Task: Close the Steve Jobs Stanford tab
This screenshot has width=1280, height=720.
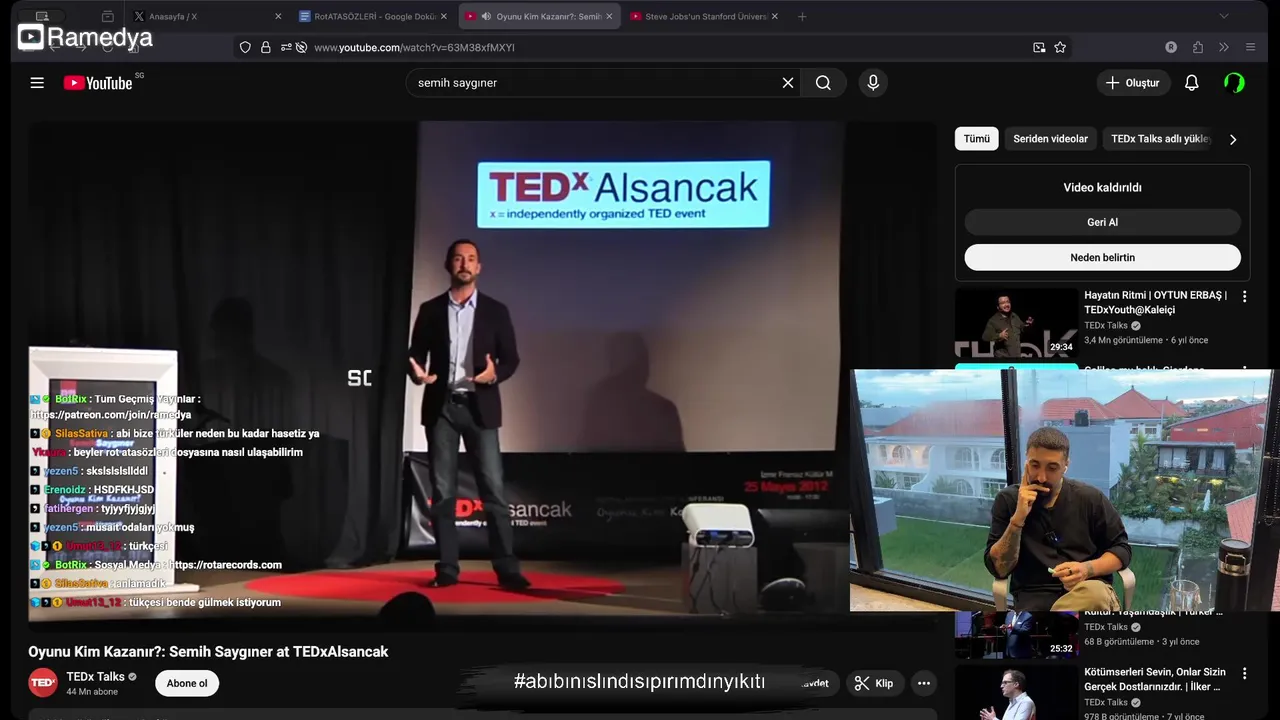Action: point(774,16)
